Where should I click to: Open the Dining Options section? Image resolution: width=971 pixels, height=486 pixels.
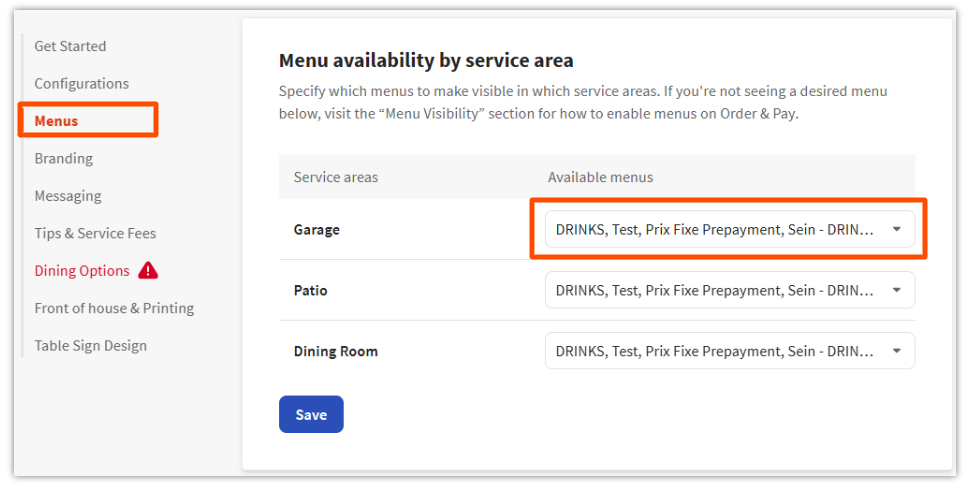click(82, 271)
